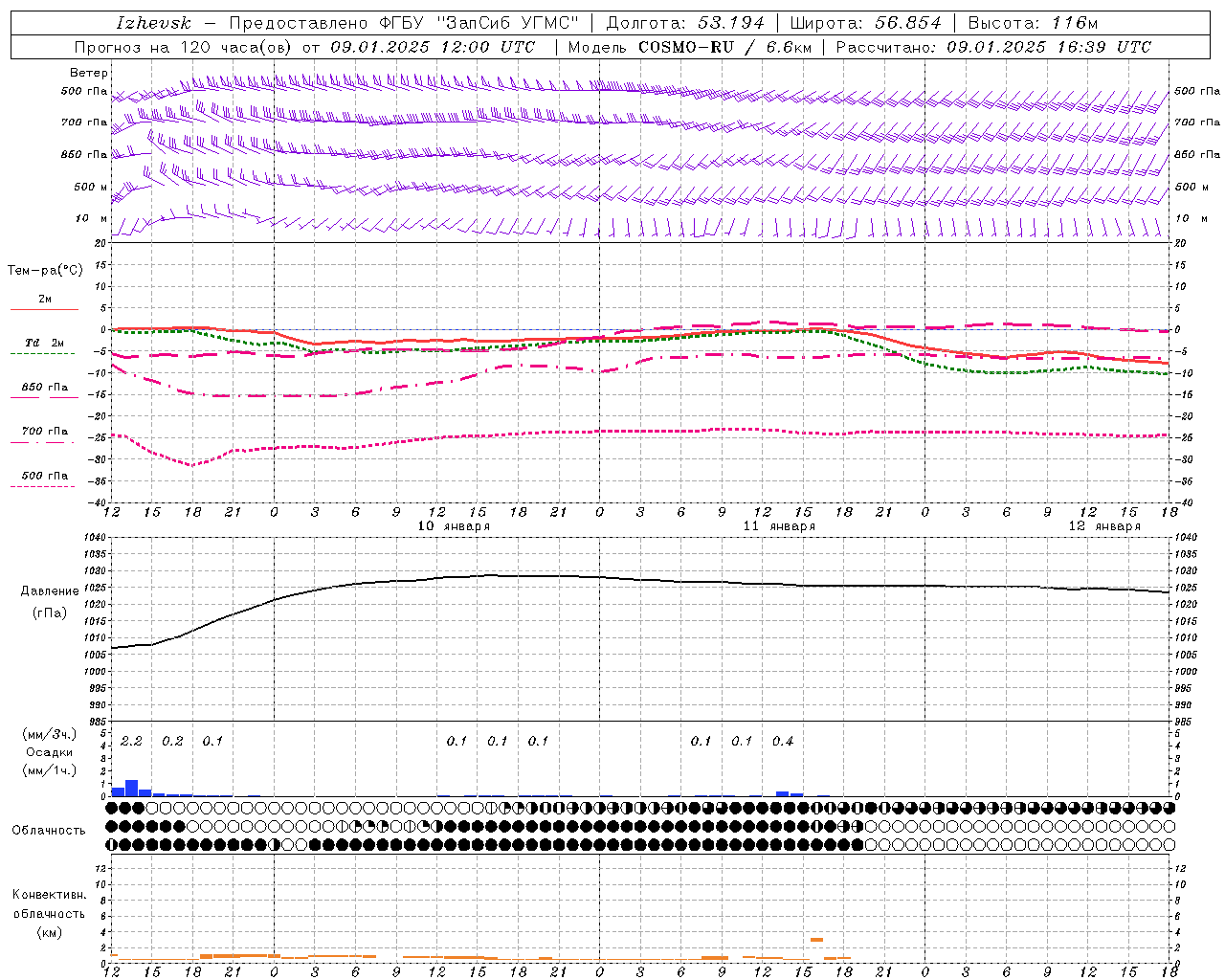Click the 11 января date label
The width and height of the screenshot is (1225, 980).
(x=779, y=526)
